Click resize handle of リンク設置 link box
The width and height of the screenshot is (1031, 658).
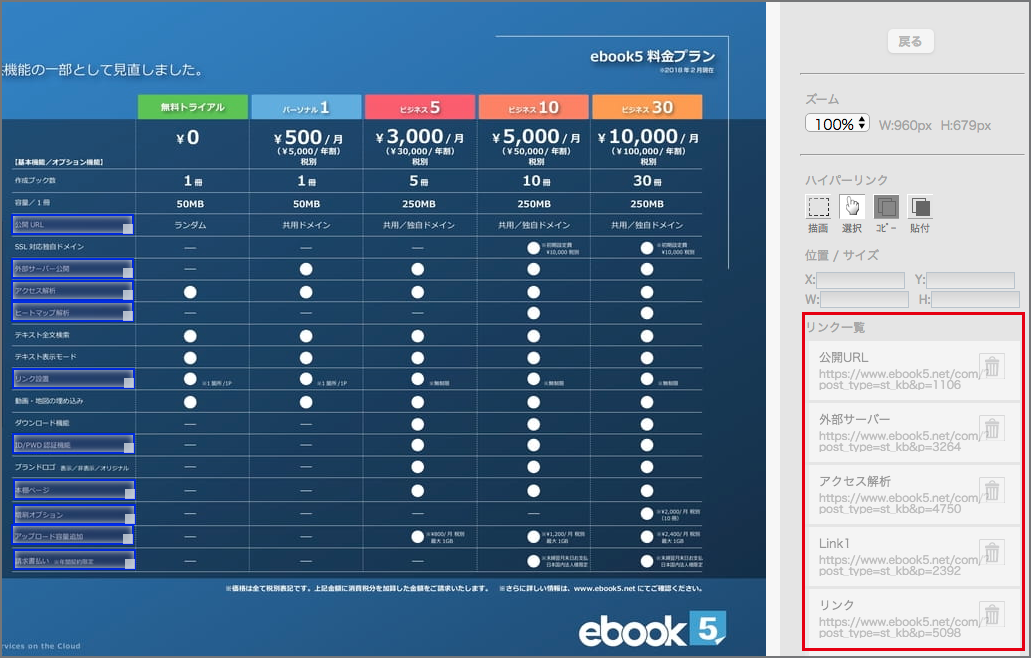tap(129, 383)
